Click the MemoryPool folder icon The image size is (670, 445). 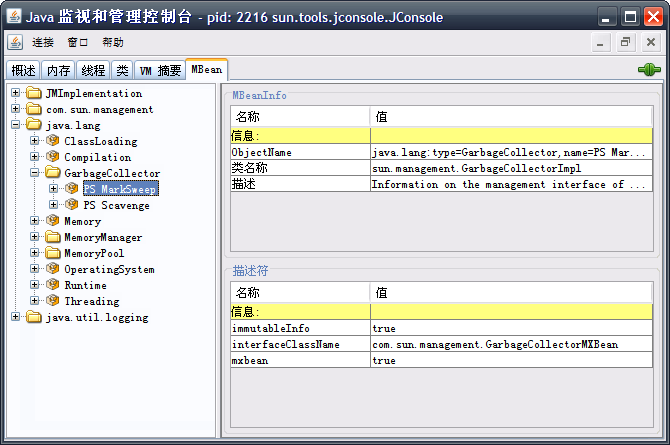coord(53,253)
